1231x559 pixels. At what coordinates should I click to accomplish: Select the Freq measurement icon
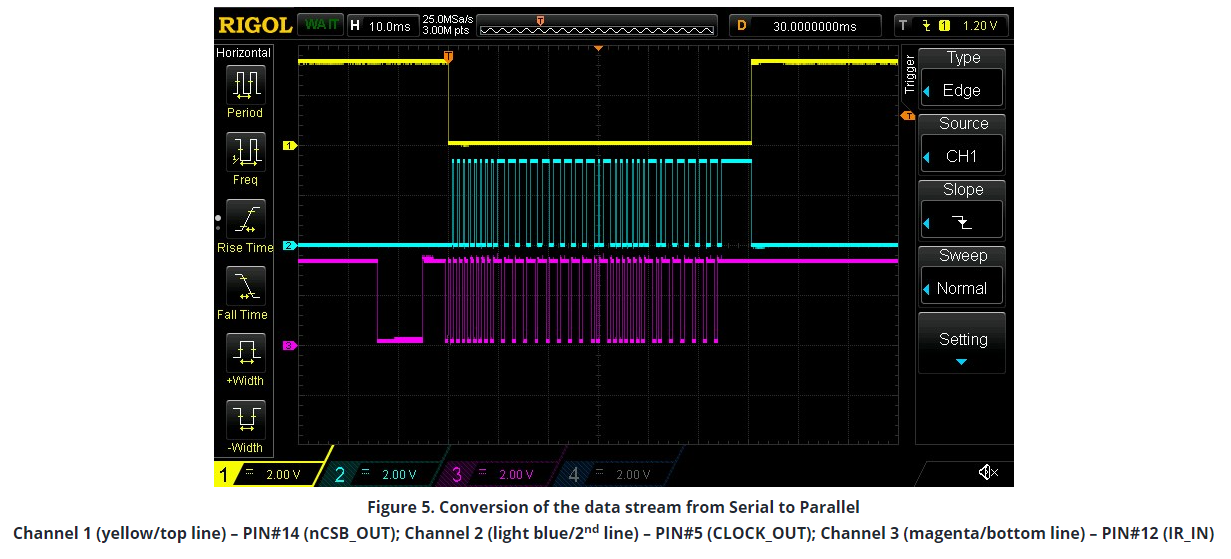point(245,151)
